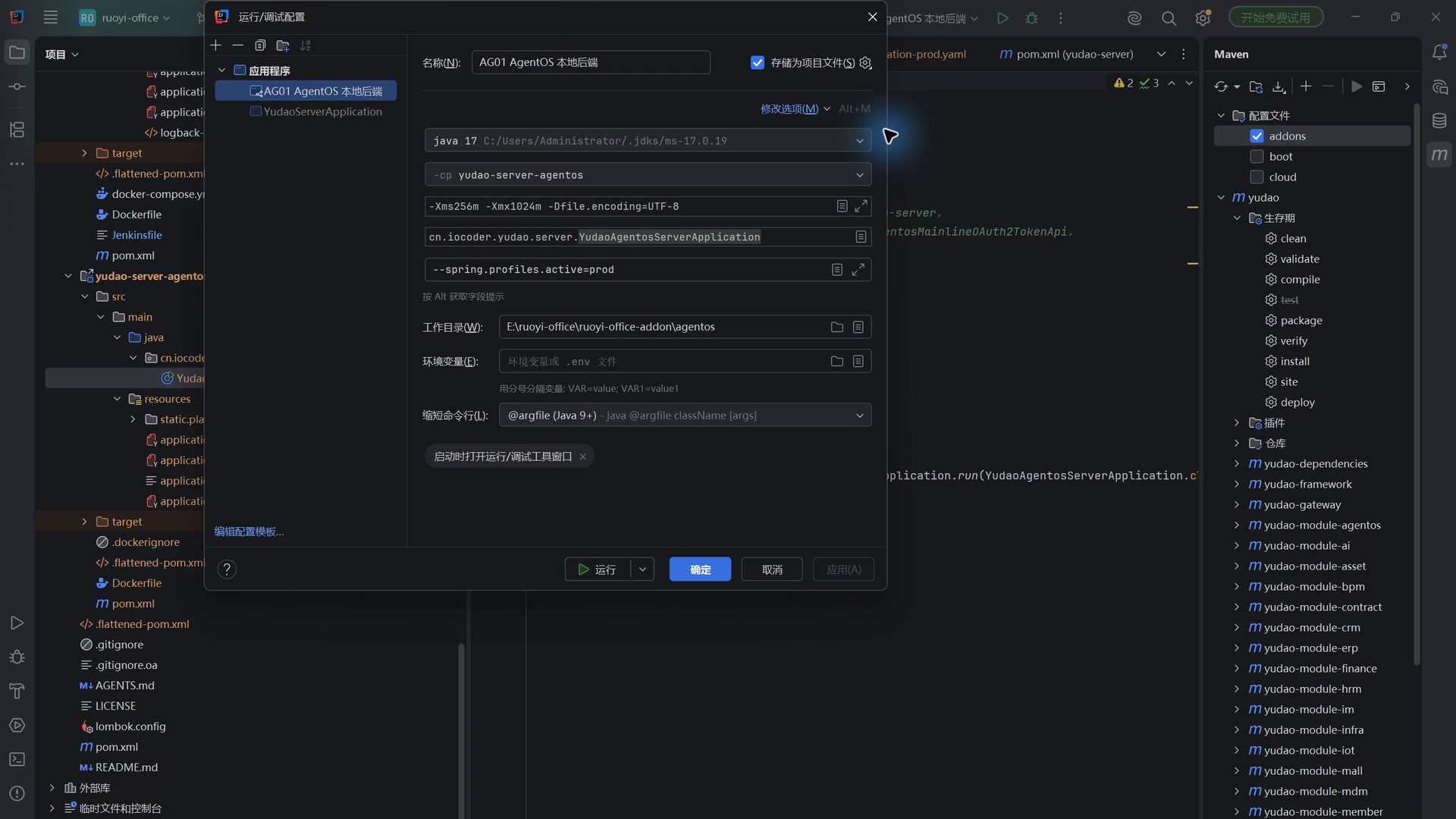Click the program arguments field
This screenshot has width=1456, height=819.
point(626,269)
